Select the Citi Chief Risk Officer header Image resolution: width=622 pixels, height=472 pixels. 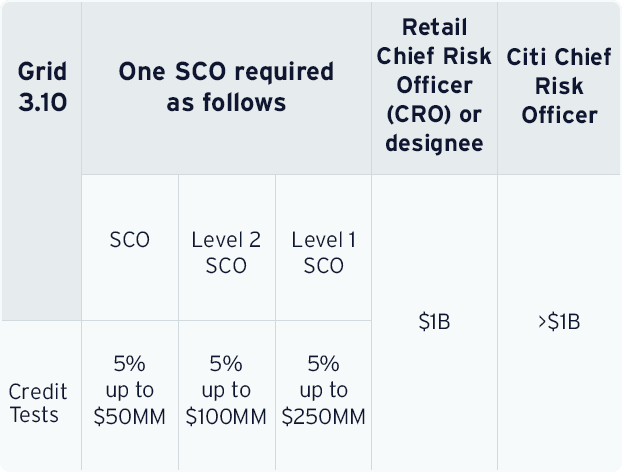pyautogui.click(x=559, y=85)
